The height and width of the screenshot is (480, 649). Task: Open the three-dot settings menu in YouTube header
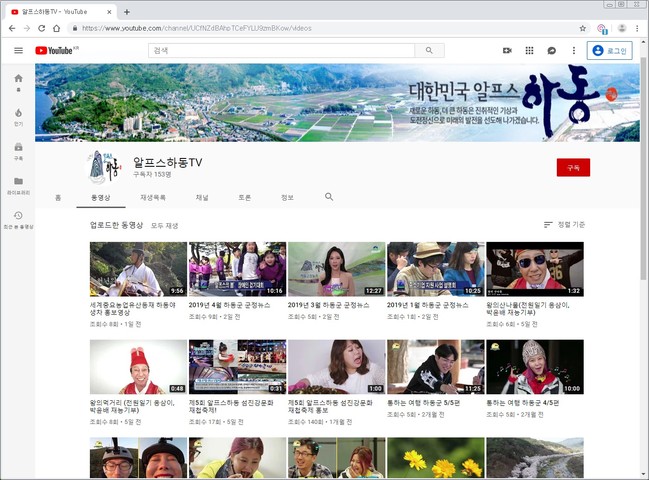pyautogui.click(x=573, y=50)
